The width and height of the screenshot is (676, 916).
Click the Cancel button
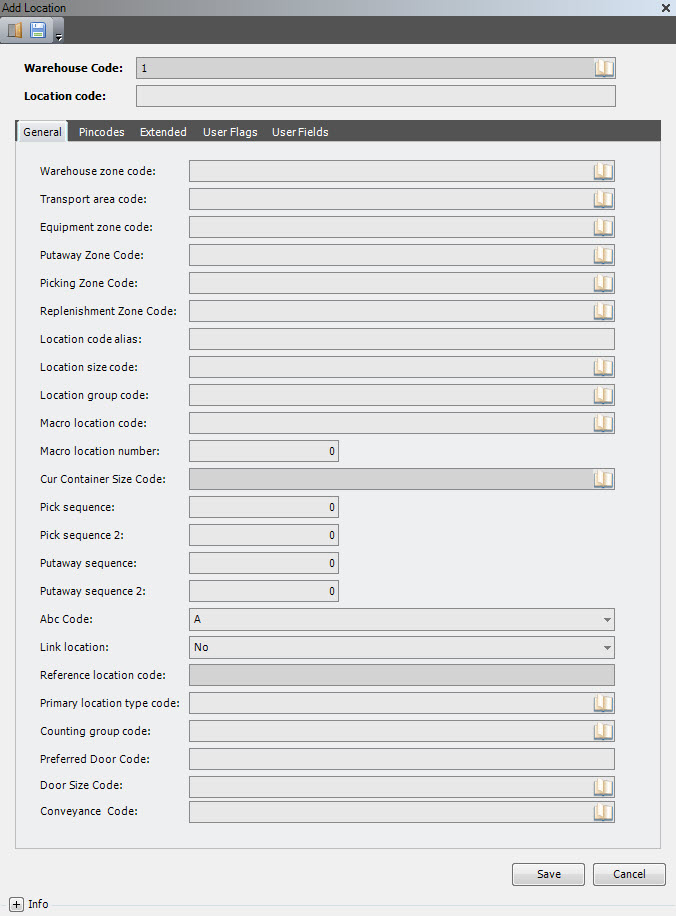tap(629, 874)
